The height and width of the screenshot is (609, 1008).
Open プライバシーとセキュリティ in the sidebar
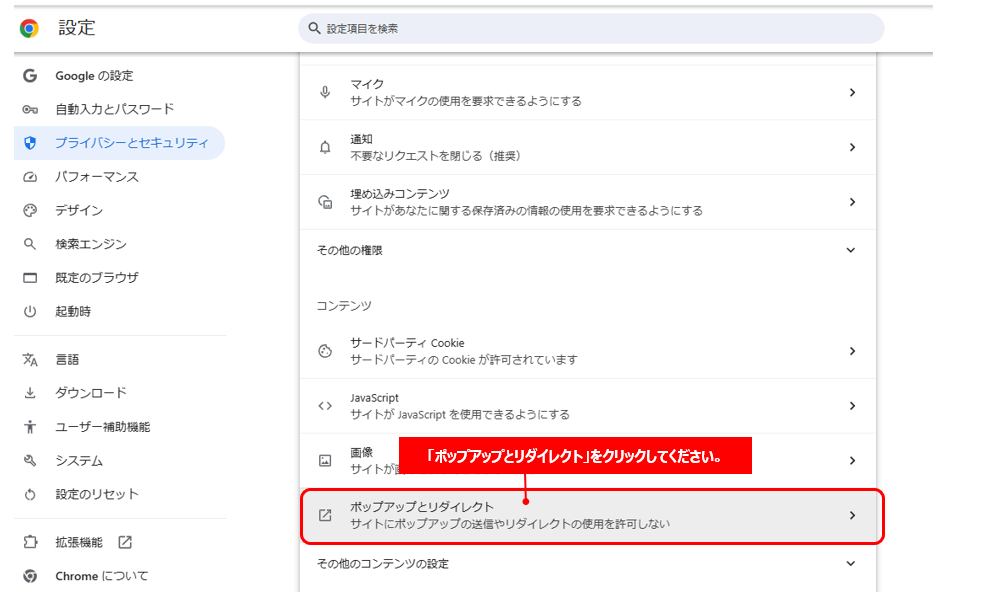[131, 143]
